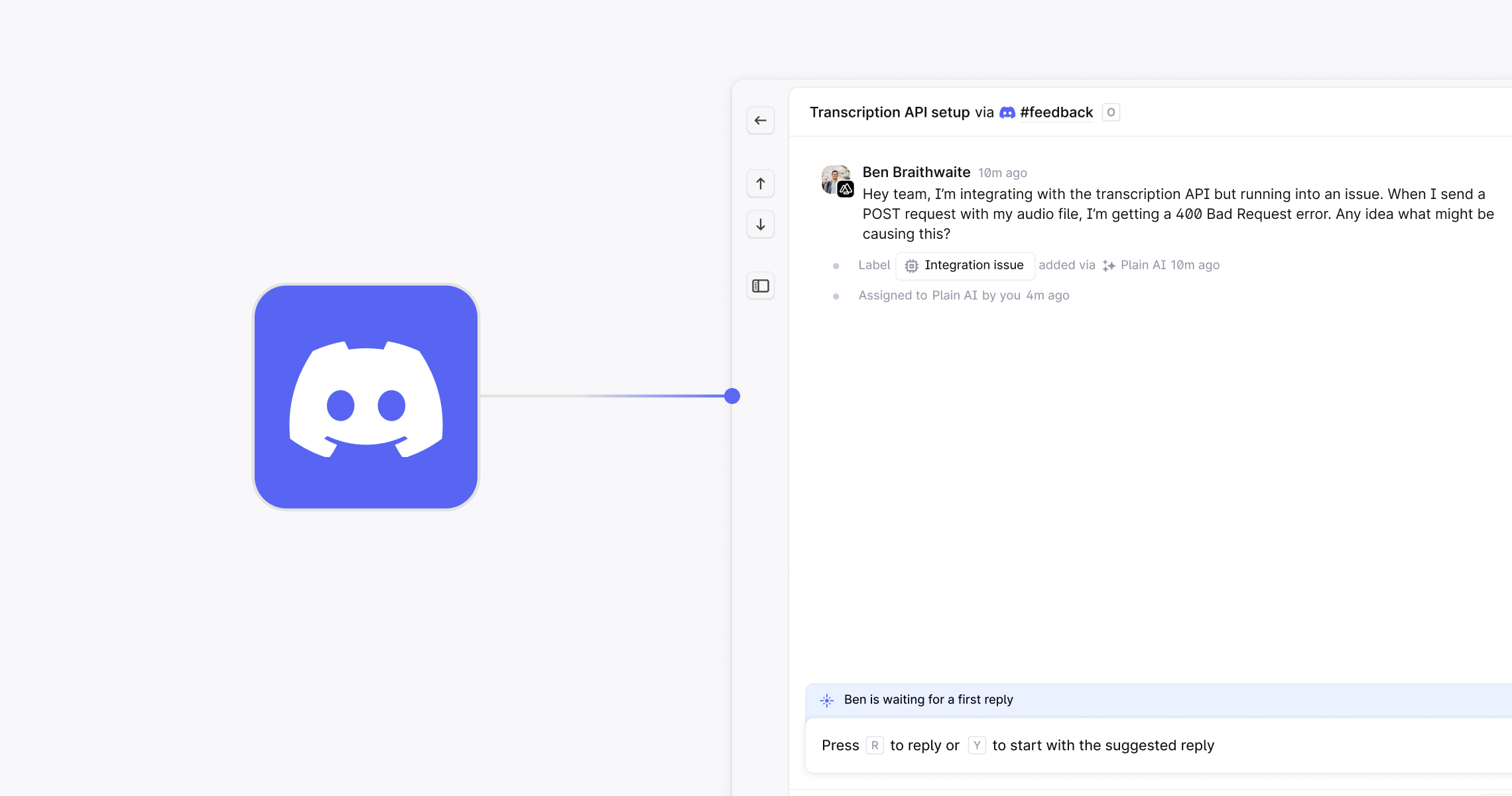Click the blue connector dot endpoint
Image resolution: width=1512 pixels, height=796 pixels.
pos(732,396)
